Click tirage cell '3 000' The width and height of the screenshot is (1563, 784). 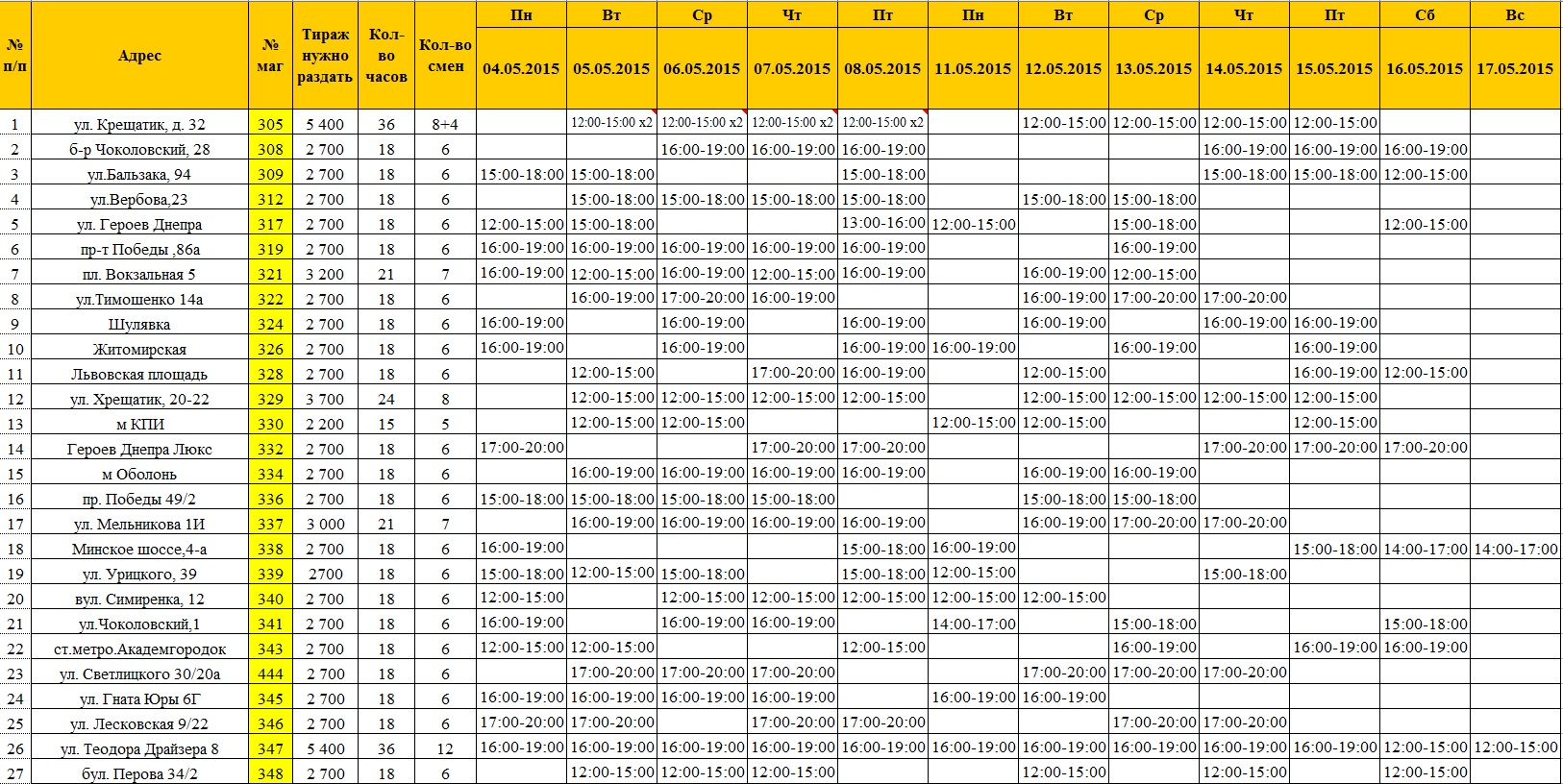325,524
